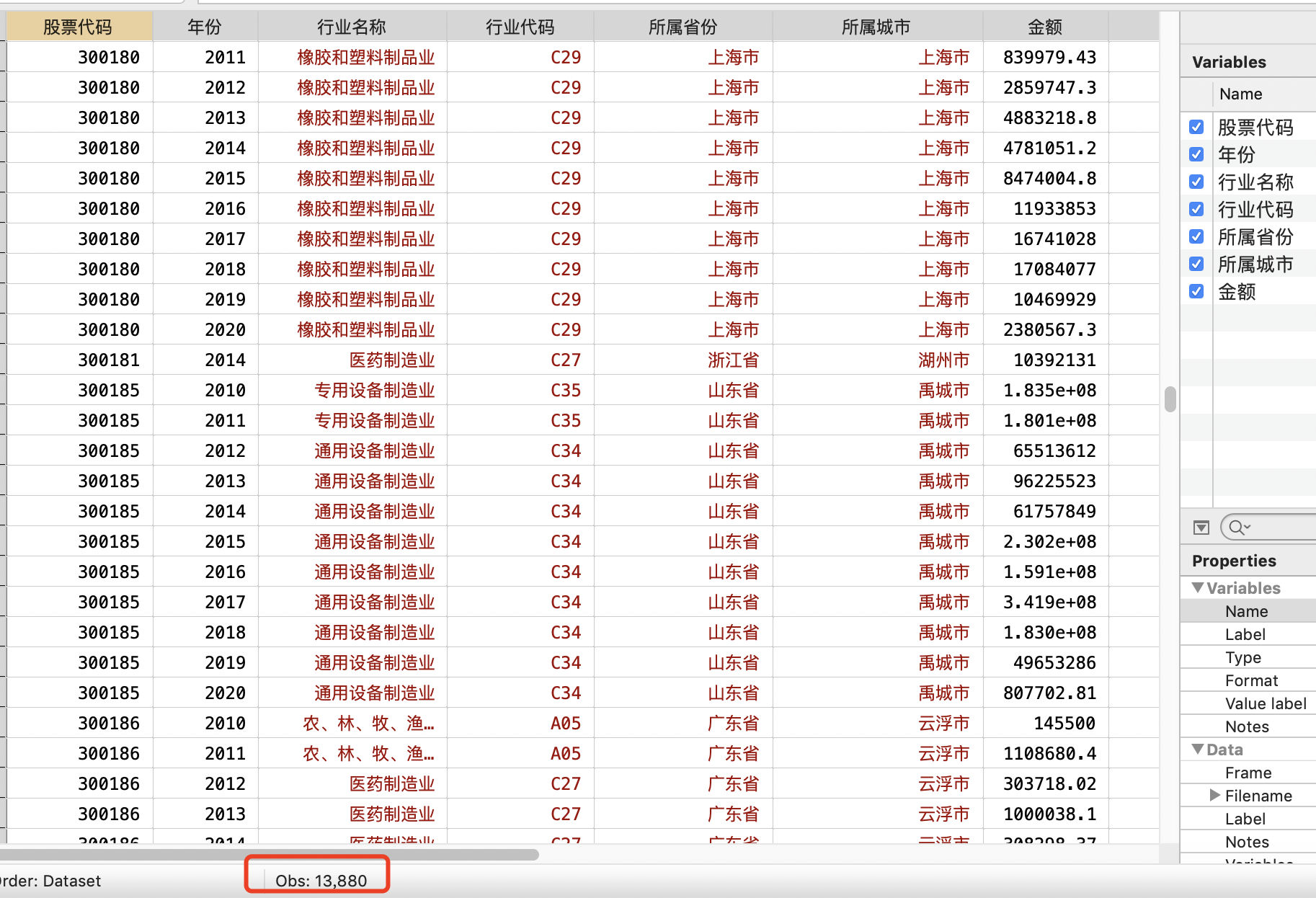
Task: Select 所属省份 in the Variables list
Action: (x=1255, y=236)
